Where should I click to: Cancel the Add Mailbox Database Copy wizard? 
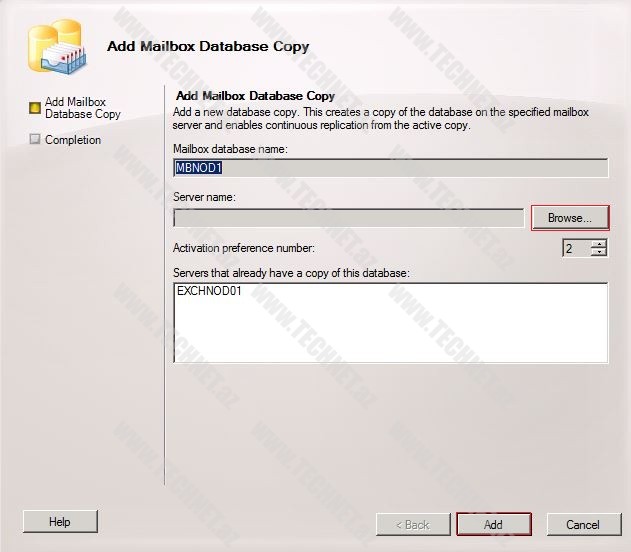tap(582, 524)
